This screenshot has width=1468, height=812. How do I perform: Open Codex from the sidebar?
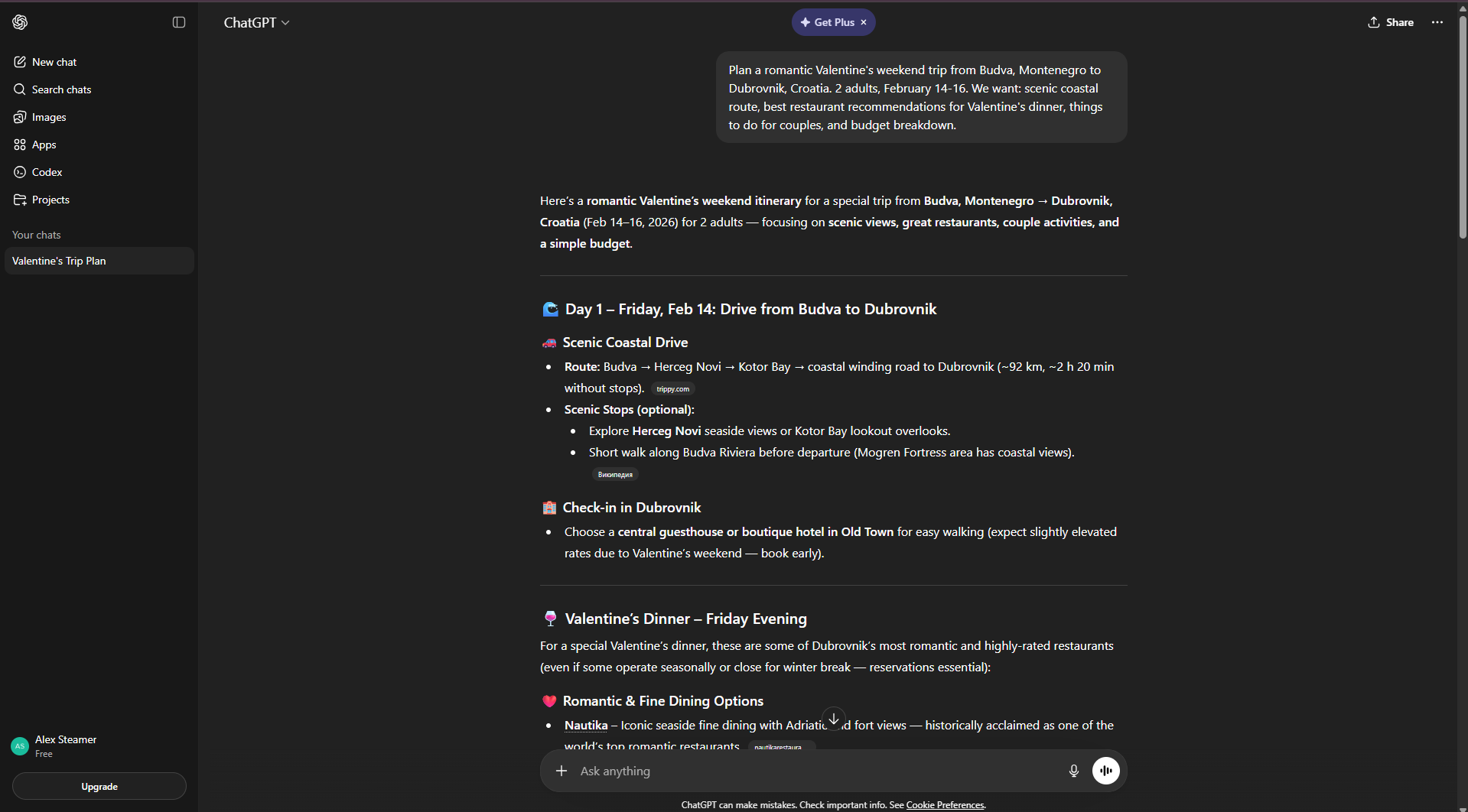[x=47, y=172]
